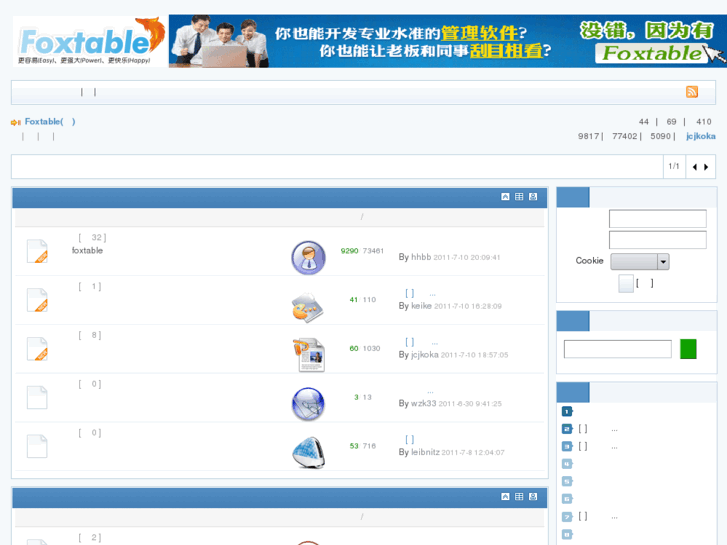Click the rightmost icon in first section header
Viewport: 727px width, 545px height.
(x=533, y=197)
